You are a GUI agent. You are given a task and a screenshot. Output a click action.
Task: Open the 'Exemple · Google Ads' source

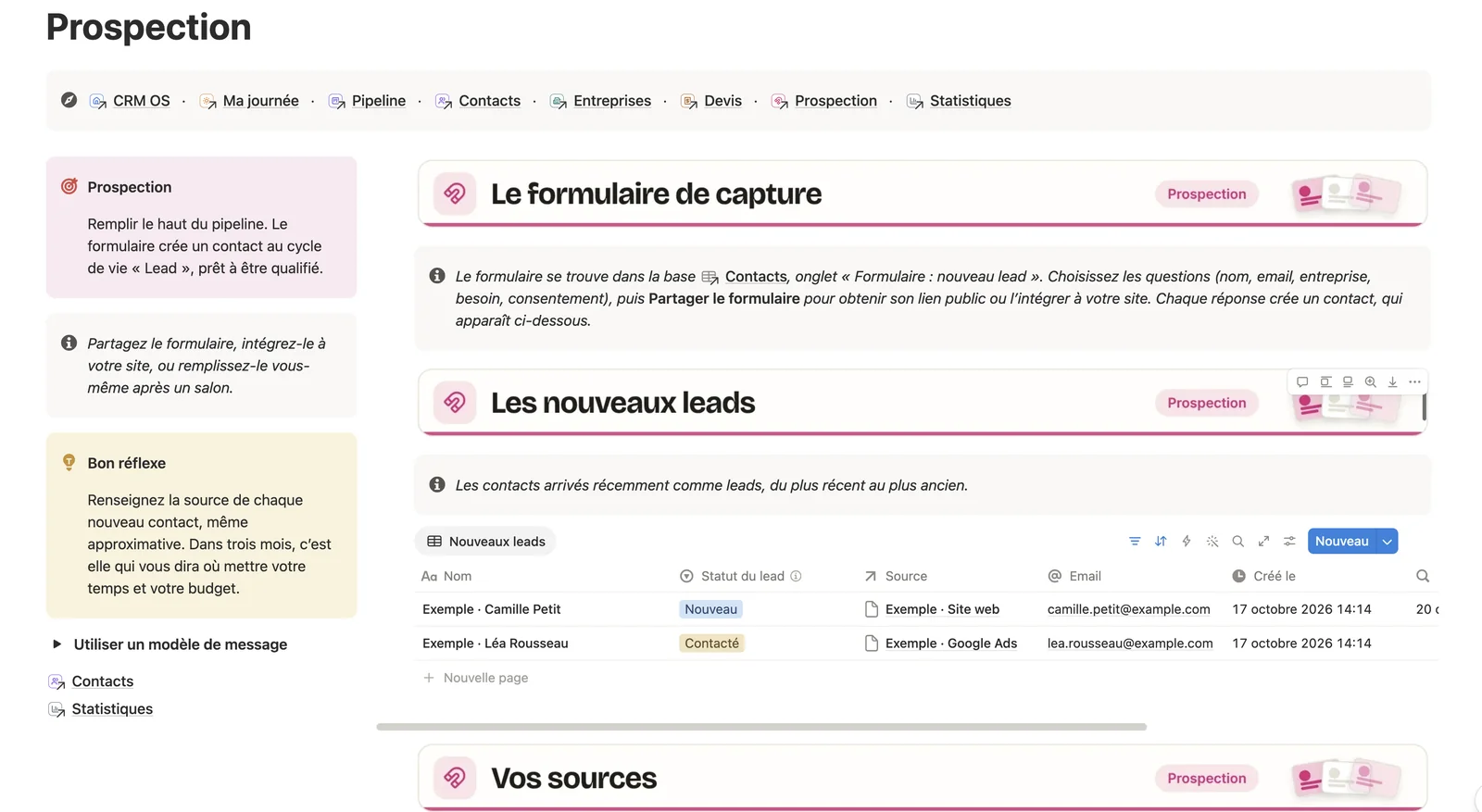coord(940,643)
